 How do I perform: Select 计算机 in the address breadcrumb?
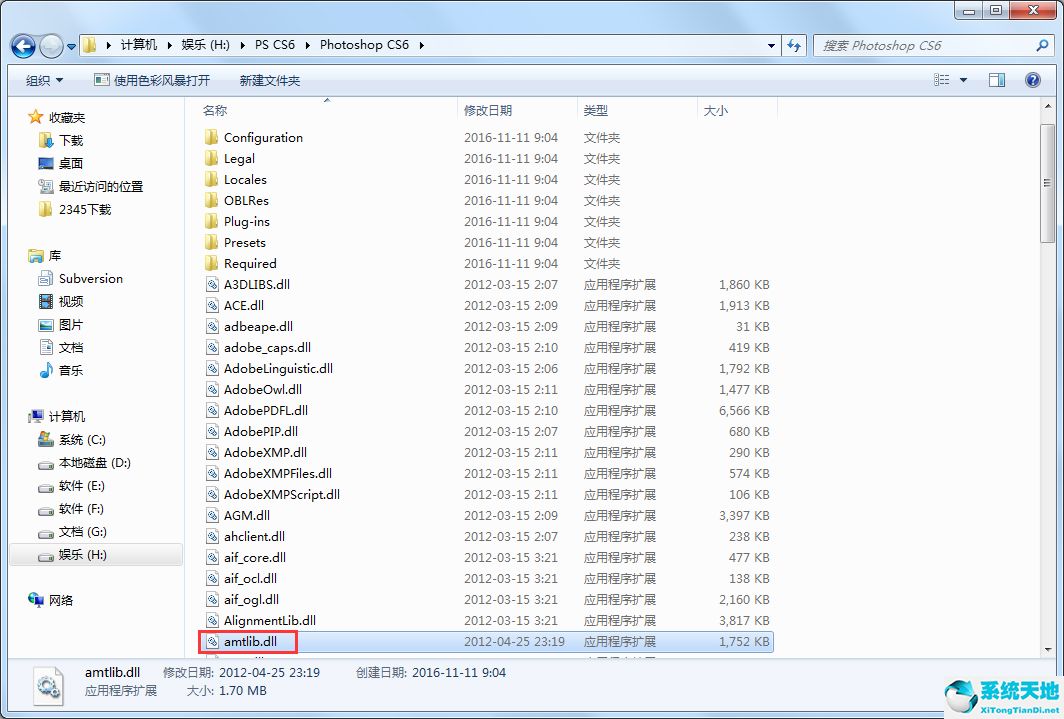139,45
